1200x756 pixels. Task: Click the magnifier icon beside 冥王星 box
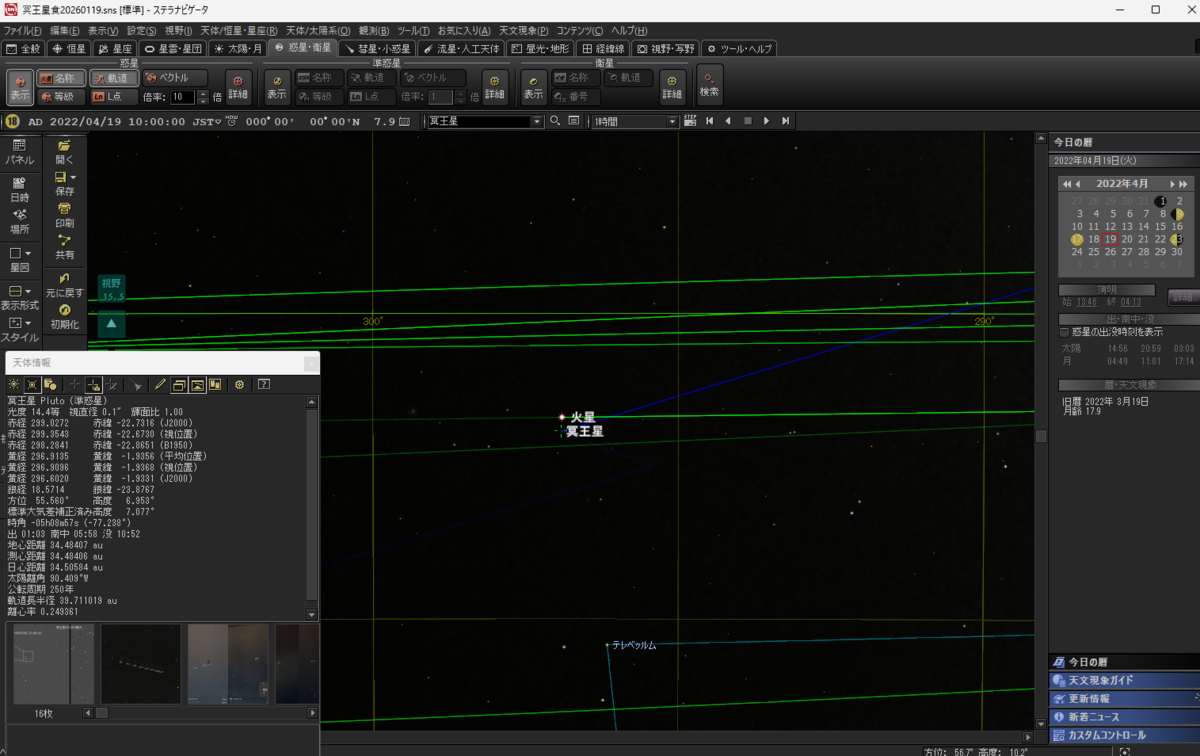point(555,121)
